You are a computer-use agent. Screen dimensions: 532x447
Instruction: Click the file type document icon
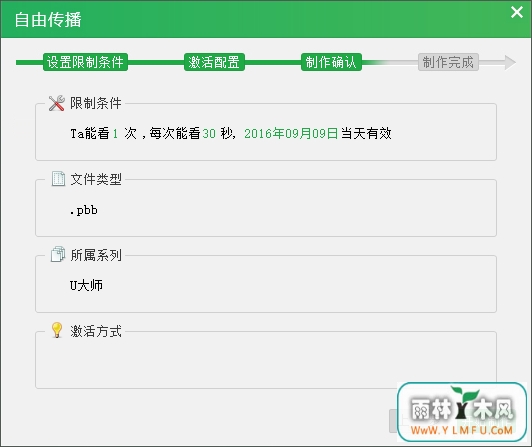coord(58,179)
